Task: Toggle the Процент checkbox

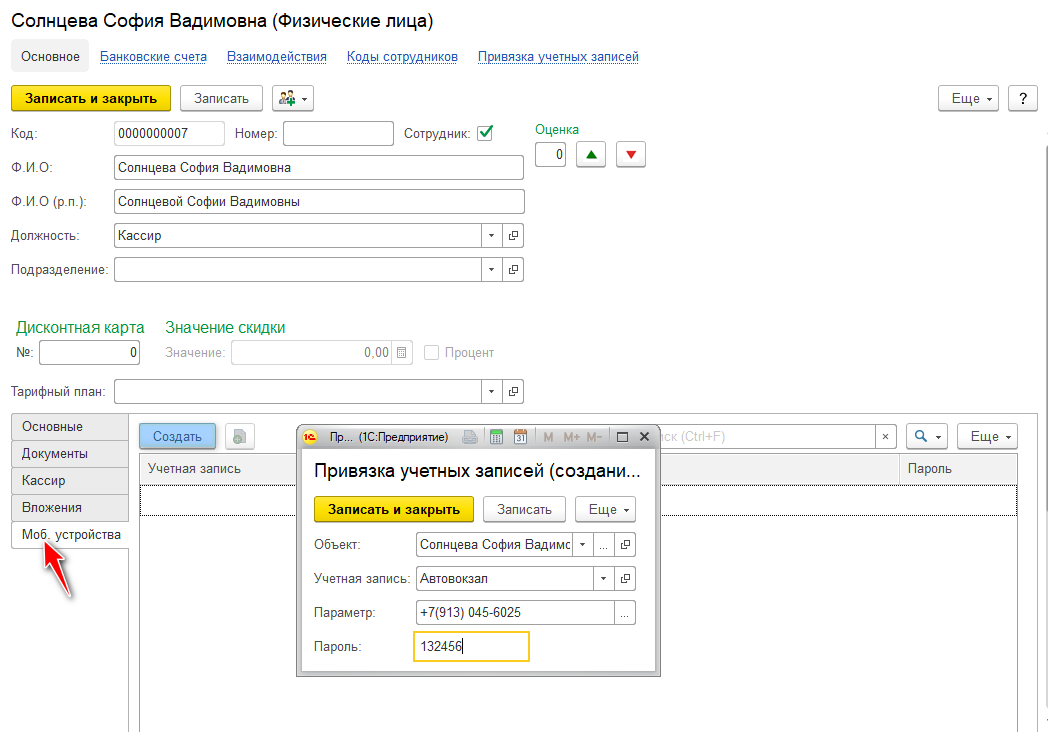Action: pyautogui.click(x=432, y=352)
